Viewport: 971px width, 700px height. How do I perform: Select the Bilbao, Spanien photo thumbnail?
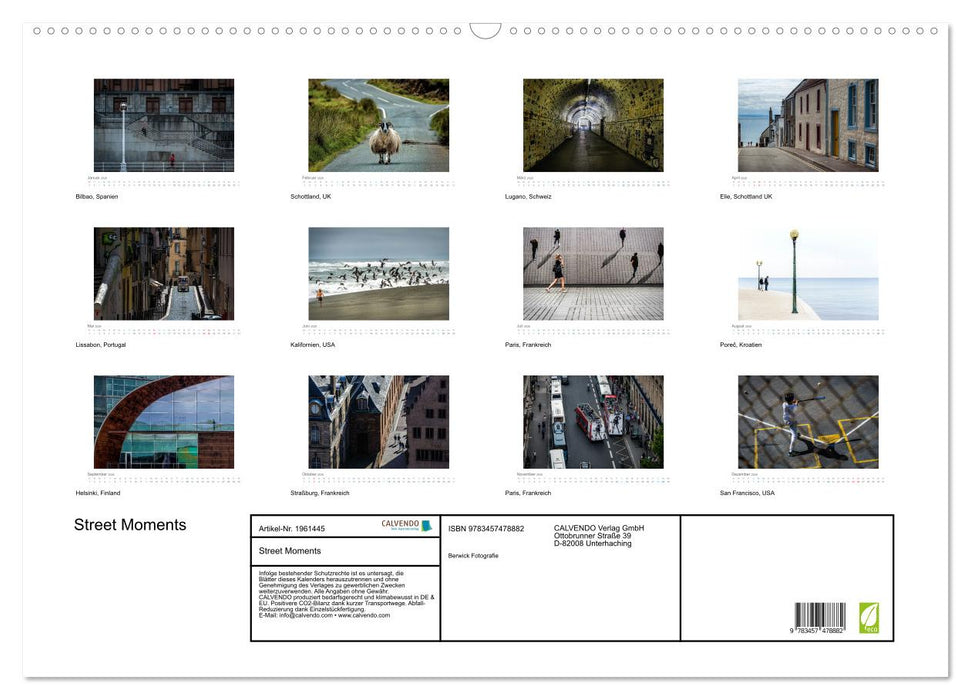(x=164, y=124)
